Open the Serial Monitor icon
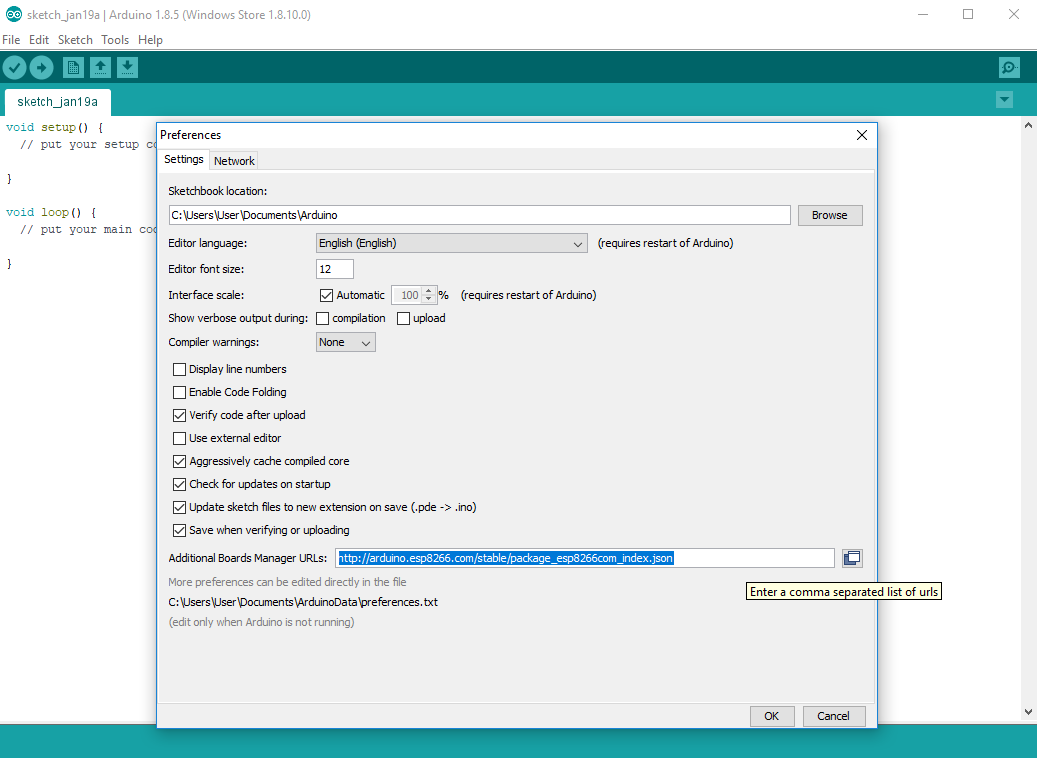This screenshot has height=758, width=1037. pos(1009,67)
